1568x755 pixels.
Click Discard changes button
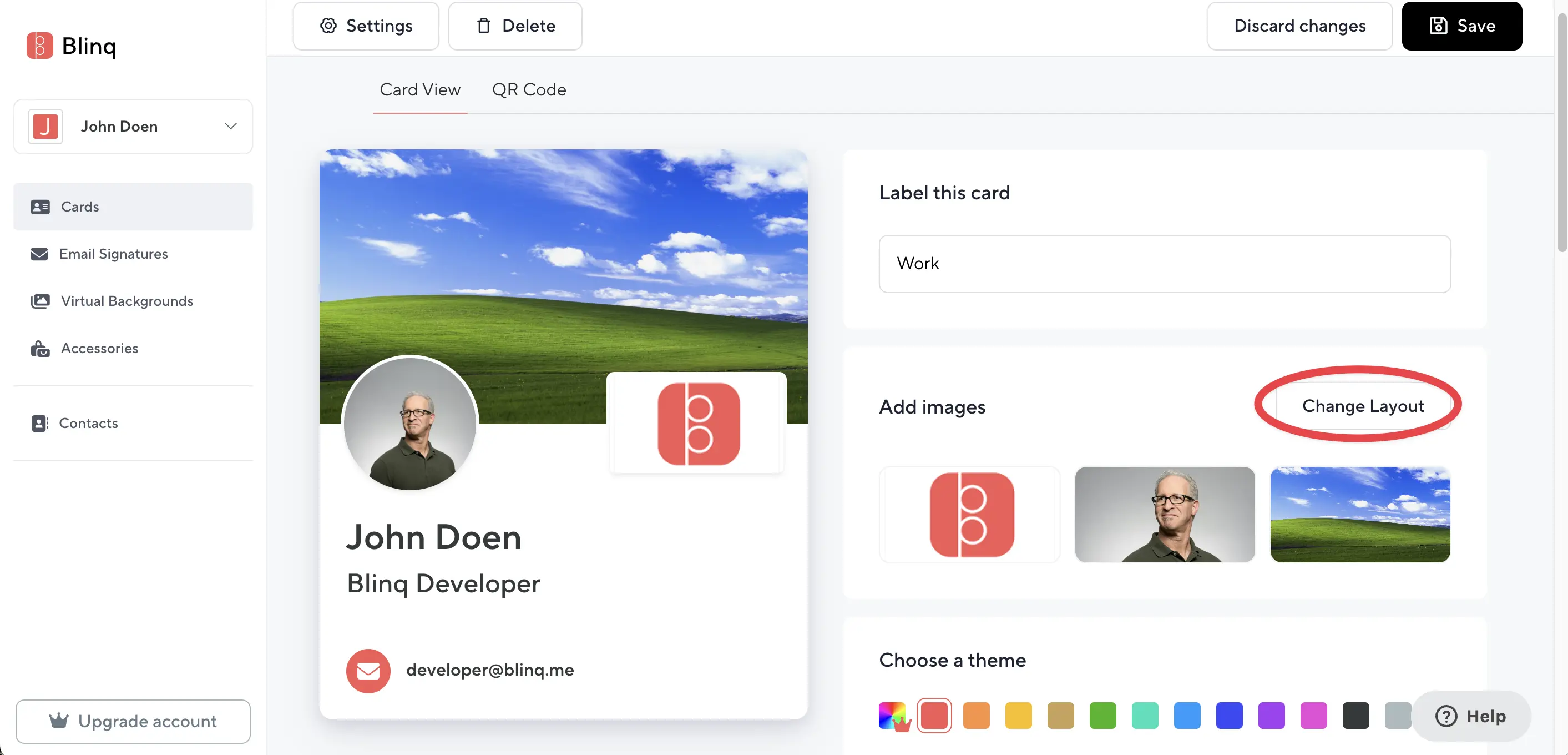(x=1299, y=26)
